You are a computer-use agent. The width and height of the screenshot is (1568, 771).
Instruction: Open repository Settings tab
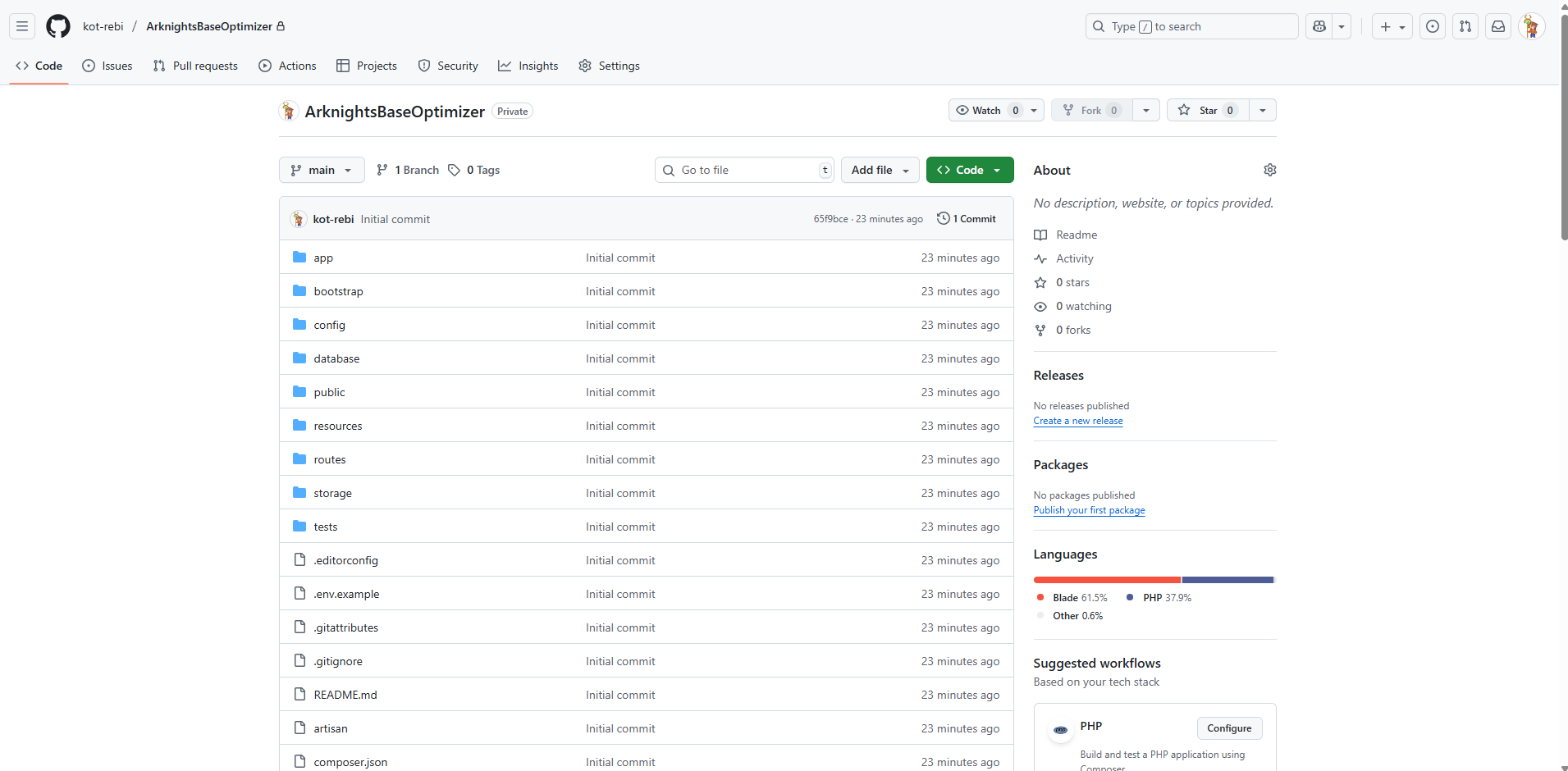point(609,66)
